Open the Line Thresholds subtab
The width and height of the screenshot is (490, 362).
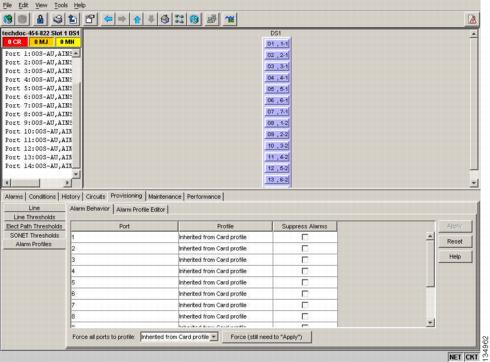tap(34, 217)
